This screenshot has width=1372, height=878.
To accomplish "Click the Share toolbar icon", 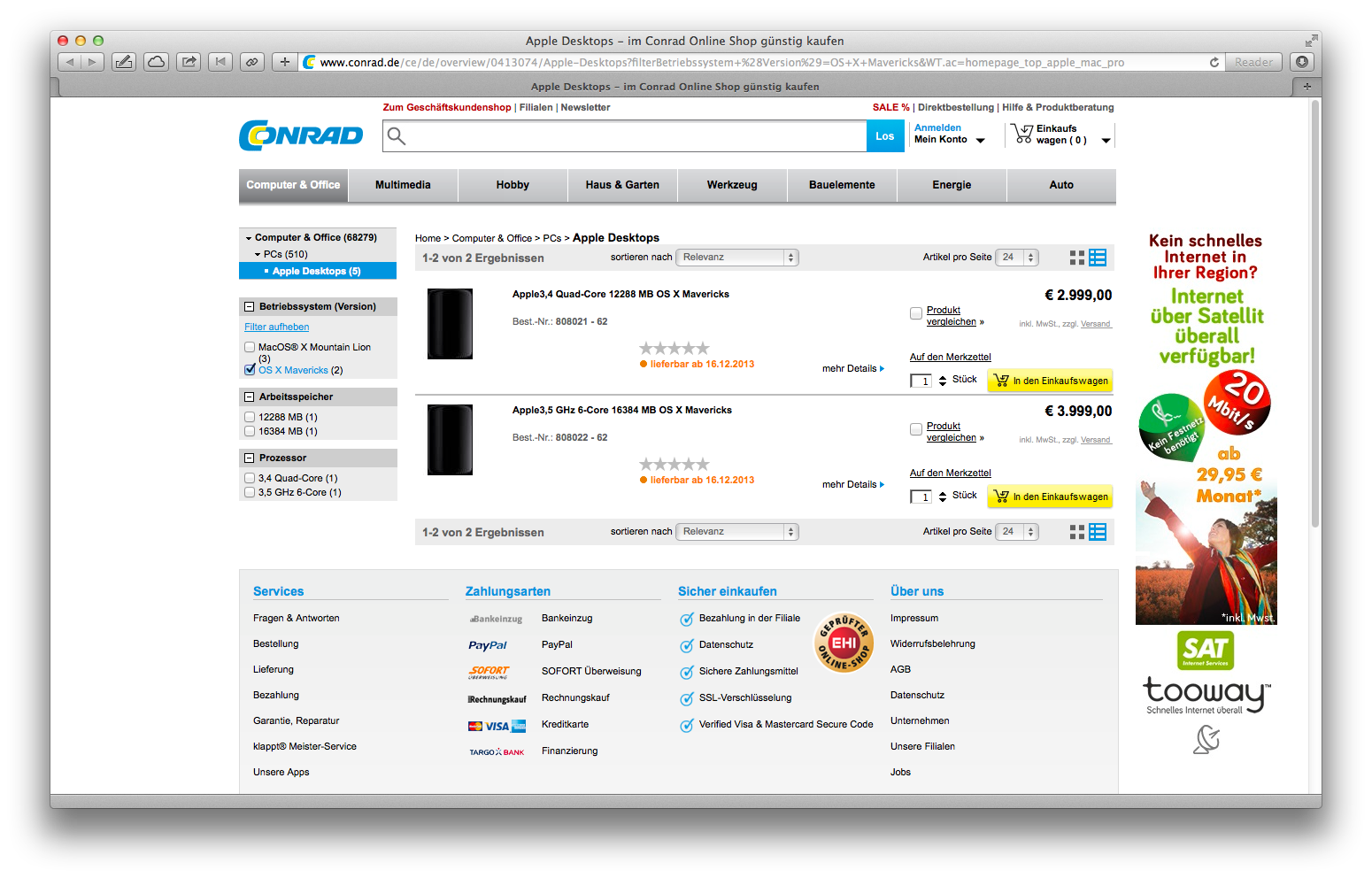I will coord(189,62).
